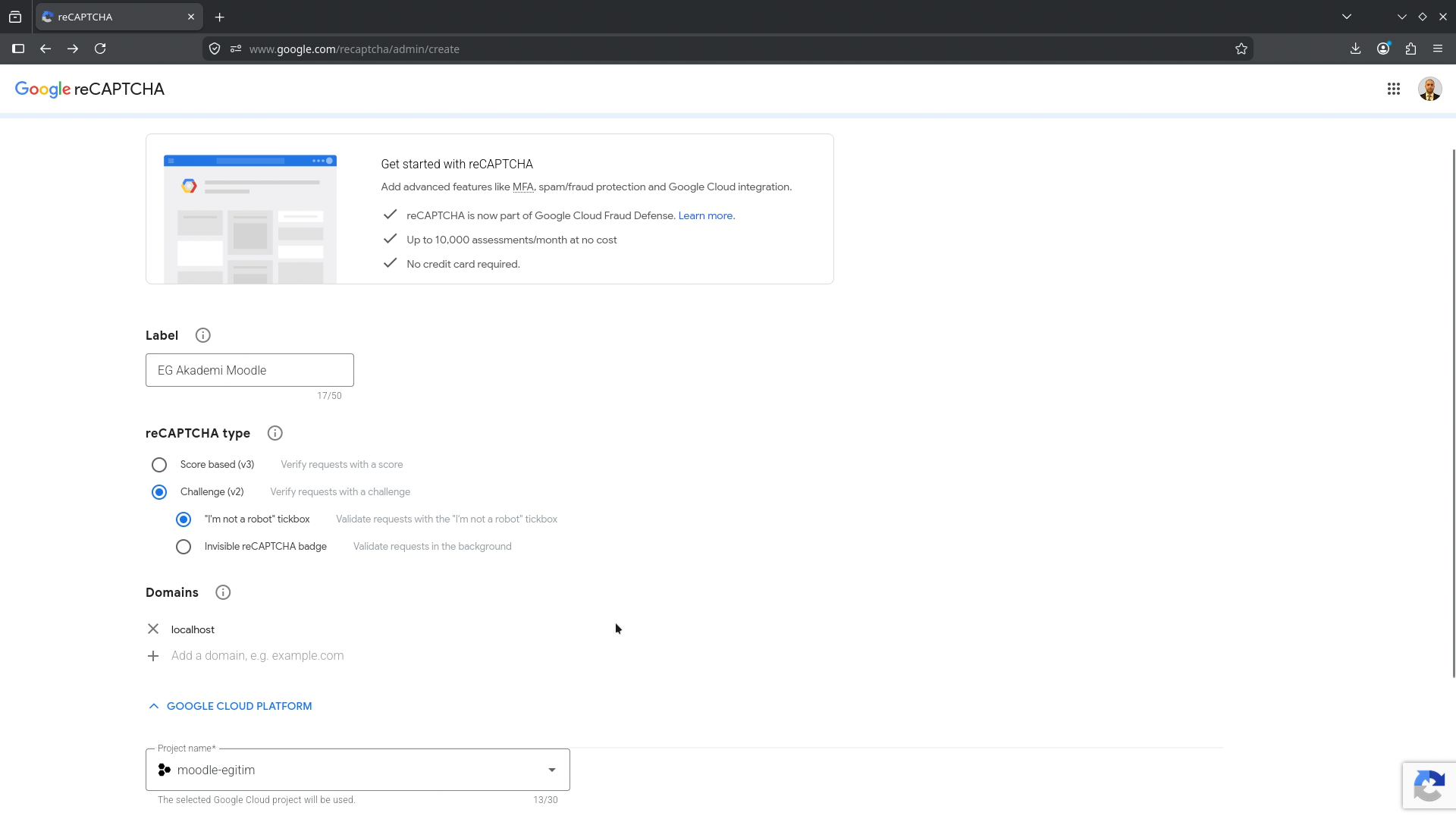Click "Verify requests with a challenge" description
The width and height of the screenshot is (1456, 819).
[x=340, y=492]
